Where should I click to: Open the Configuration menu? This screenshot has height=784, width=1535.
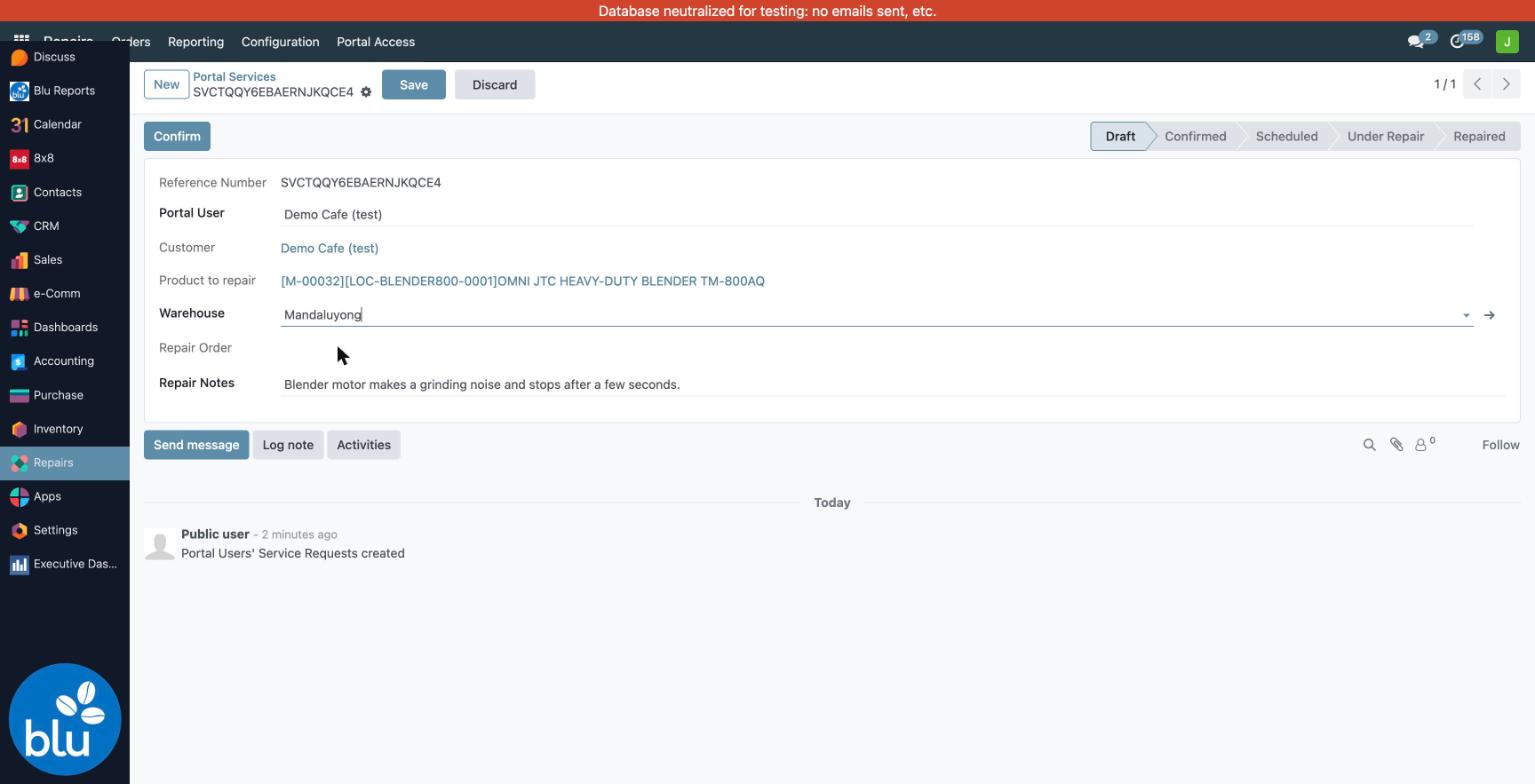[280, 42]
